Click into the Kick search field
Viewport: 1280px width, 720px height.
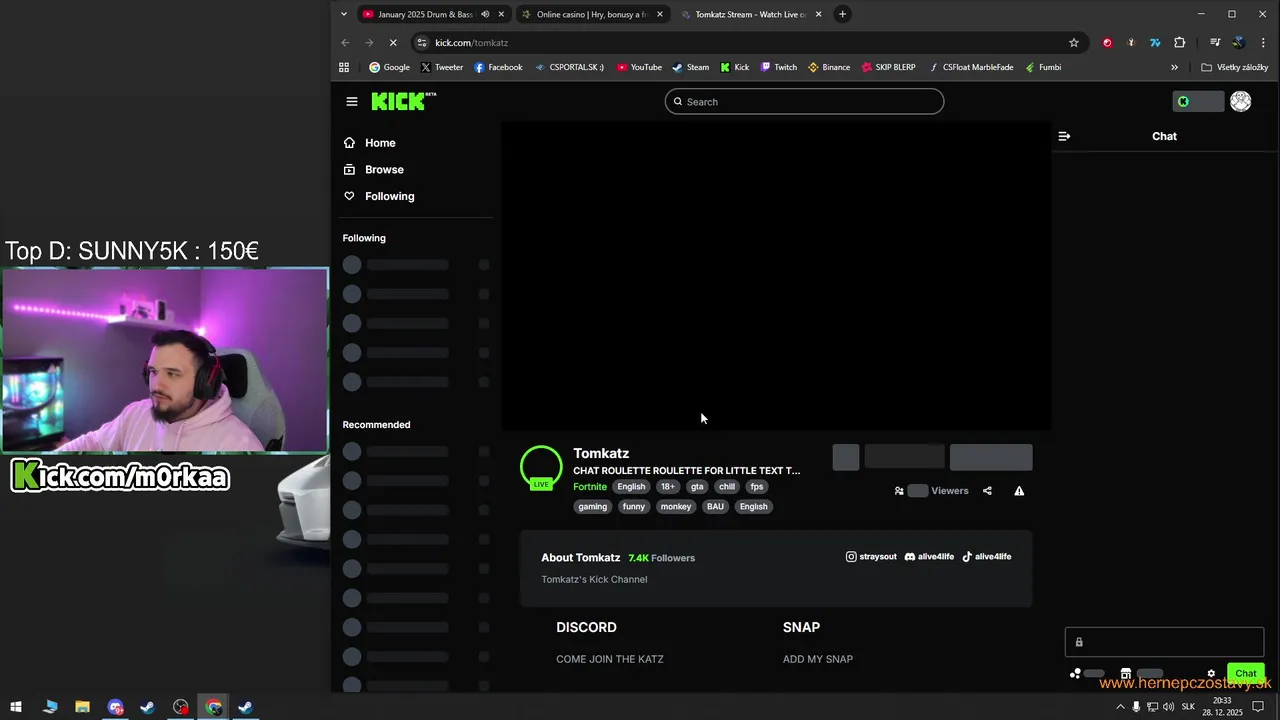pyautogui.click(x=804, y=101)
